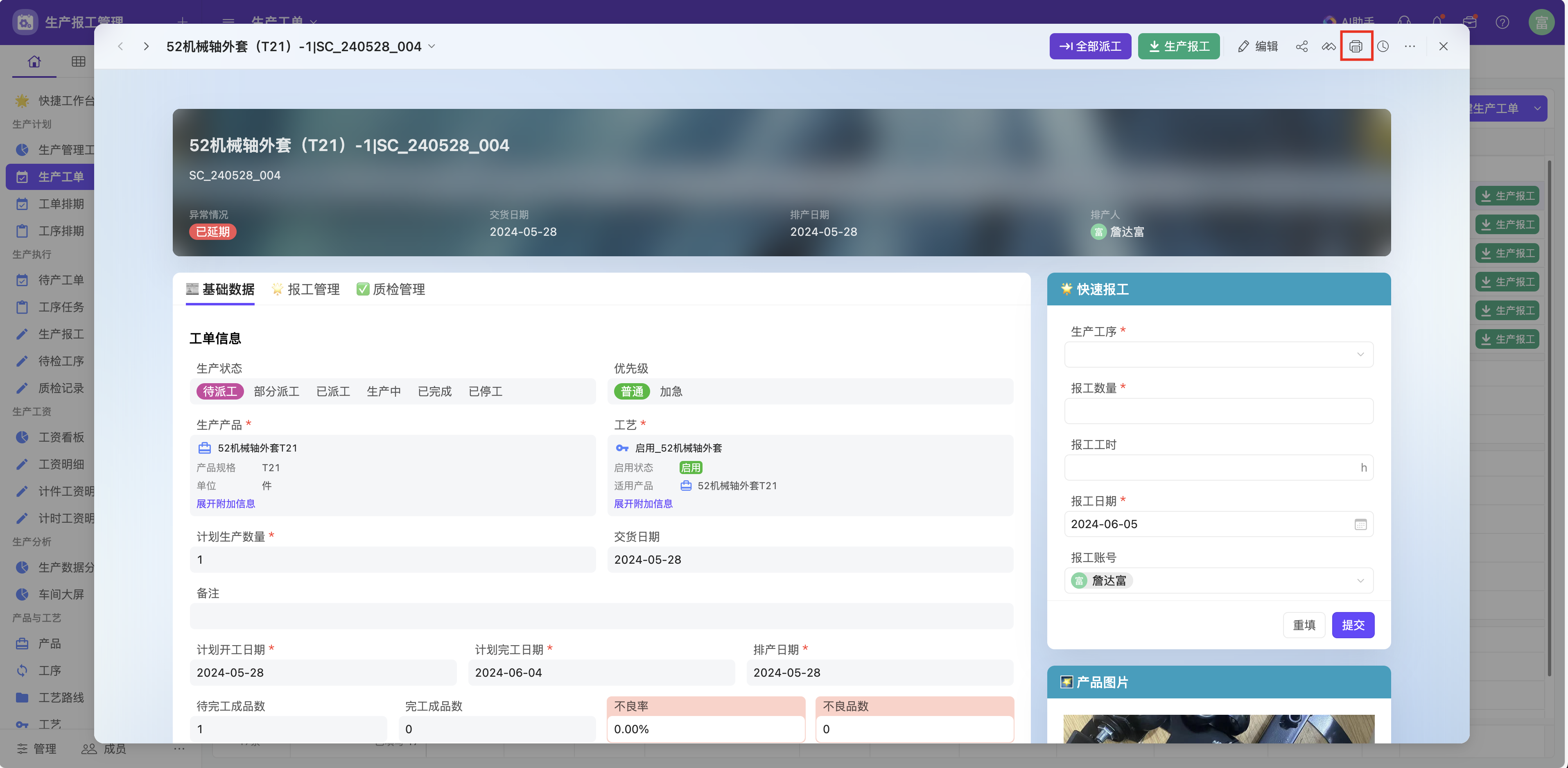The width and height of the screenshot is (1568, 768).
Task: Open the more options ellipsis menu
Action: [1410, 46]
